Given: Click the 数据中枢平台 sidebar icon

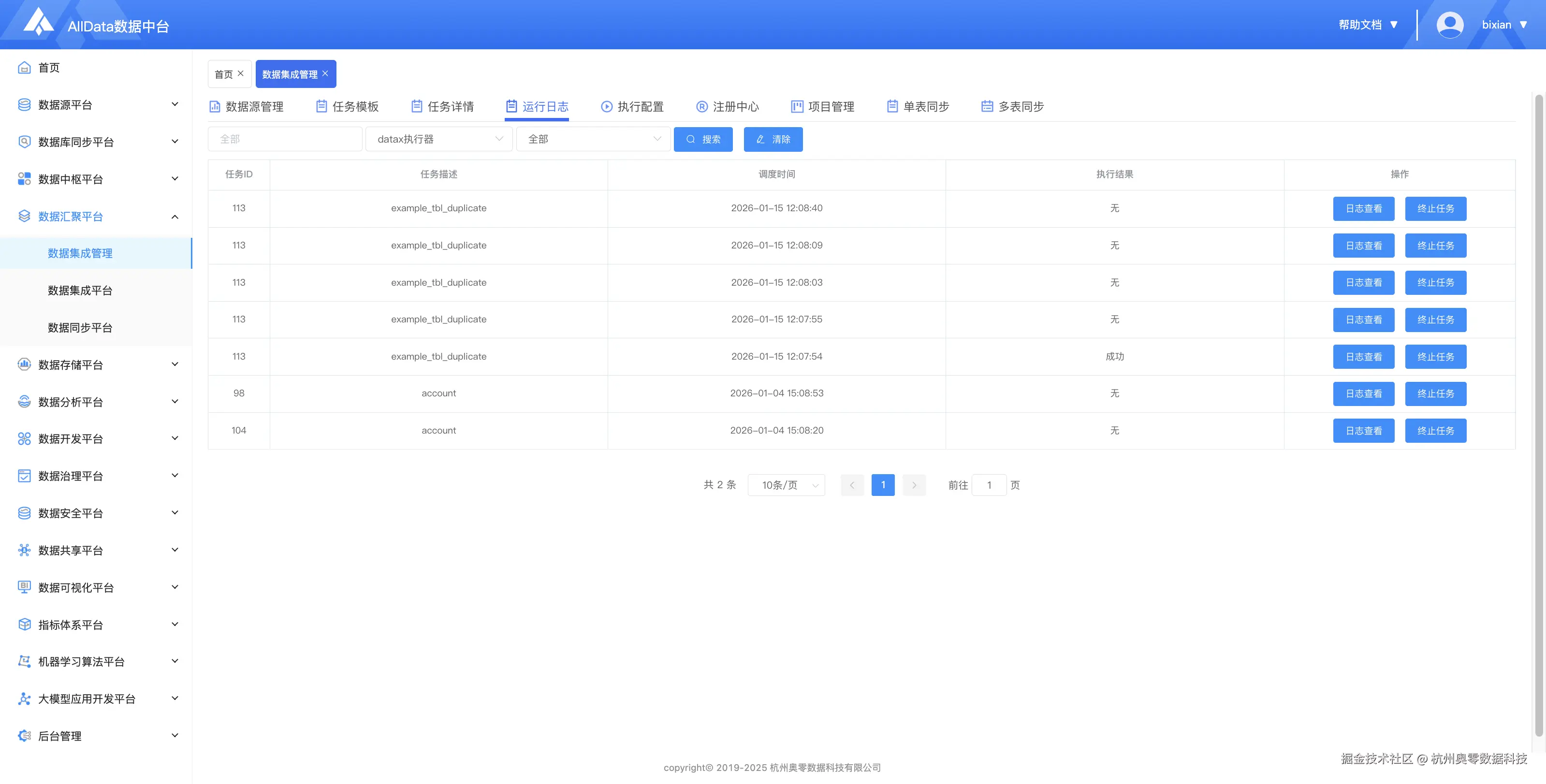Looking at the screenshot, I should (x=24, y=179).
